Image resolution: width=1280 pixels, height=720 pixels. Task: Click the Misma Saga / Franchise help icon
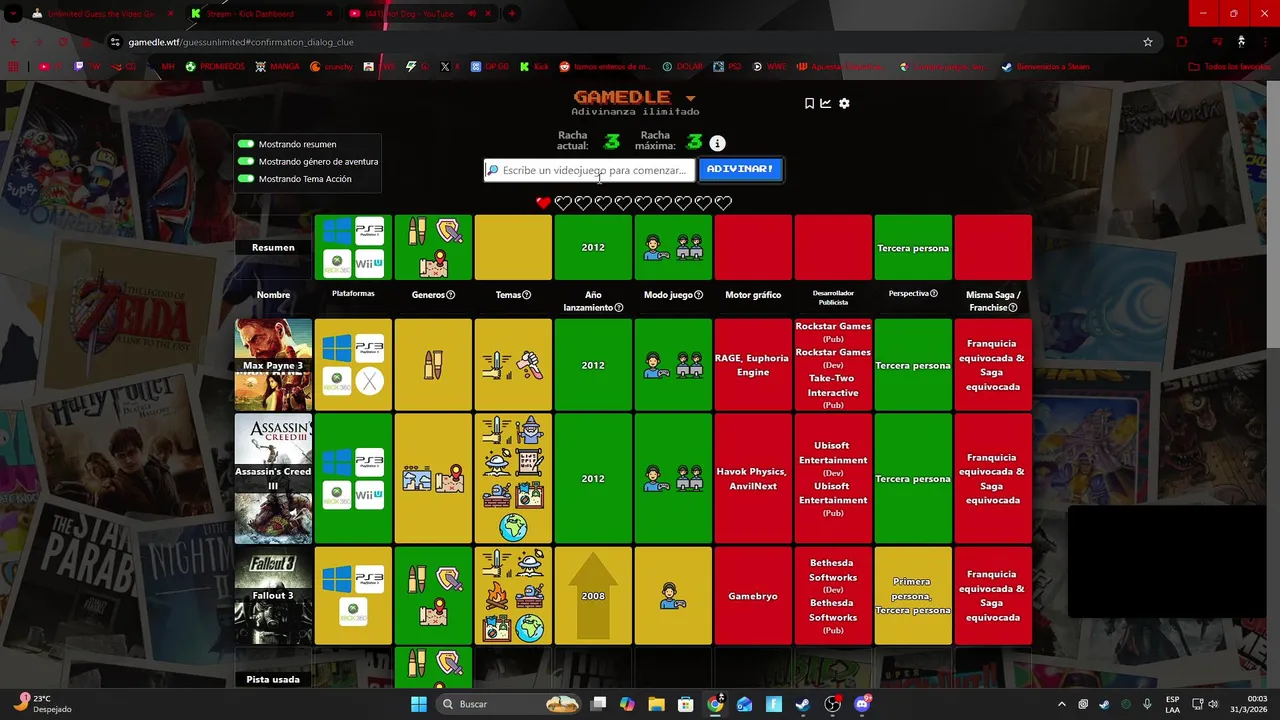tap(1012, 307)
